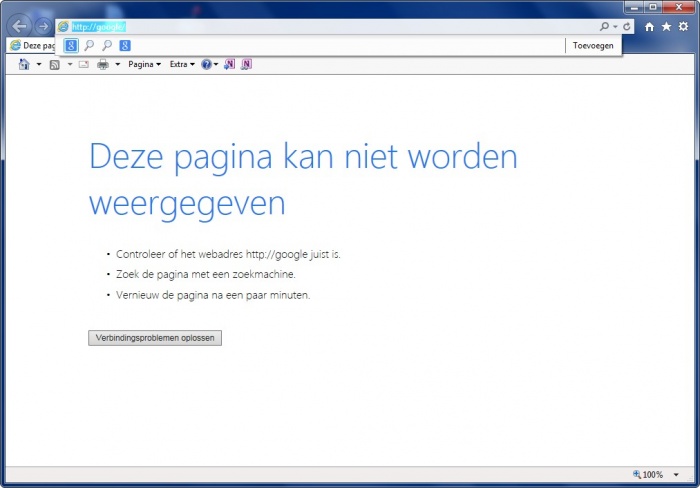This screenshot has width=700, height=488.
Task: Open the Pagina menu
Action: coord(144,64)
